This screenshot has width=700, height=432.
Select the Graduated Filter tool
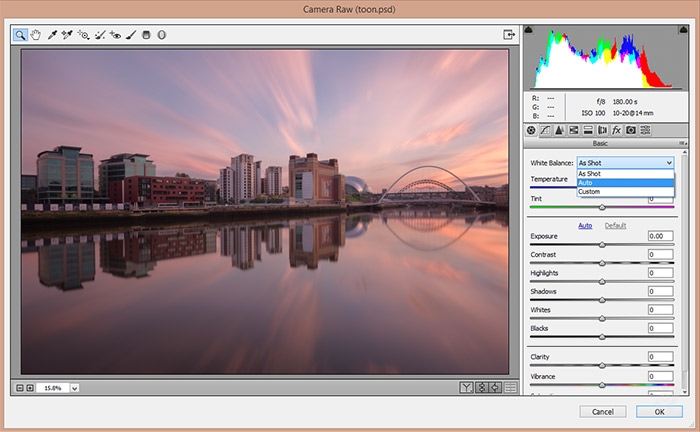click(x=146, y=34)
